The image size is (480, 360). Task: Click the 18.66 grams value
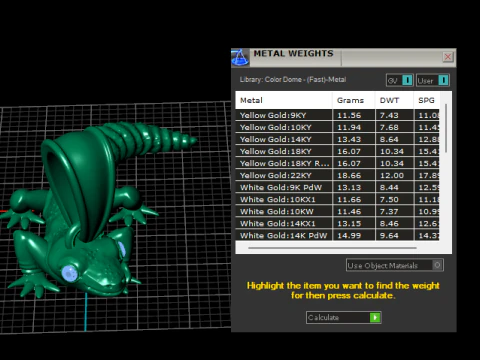(349, 175)
